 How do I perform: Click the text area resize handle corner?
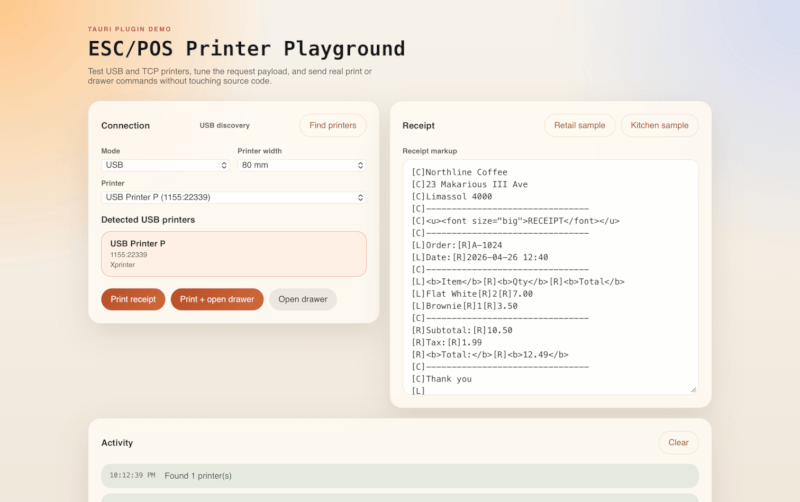click(693, 389)
